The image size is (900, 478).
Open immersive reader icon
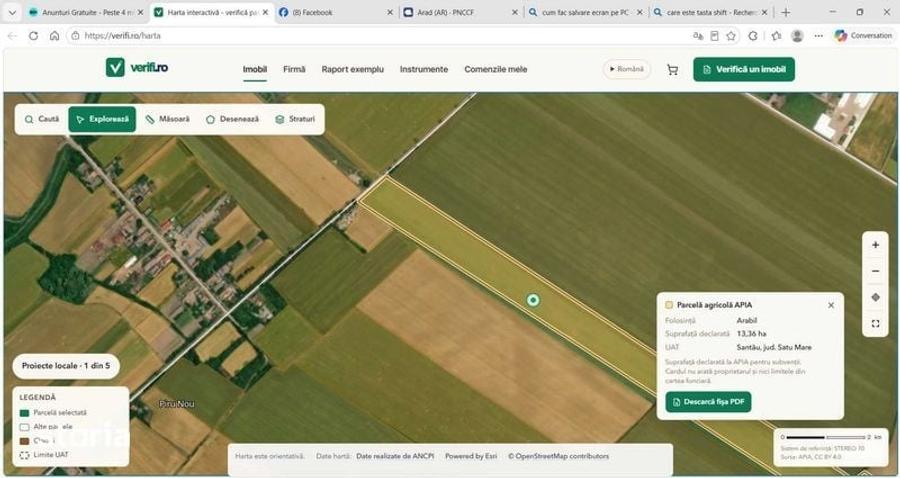(715, 36)
